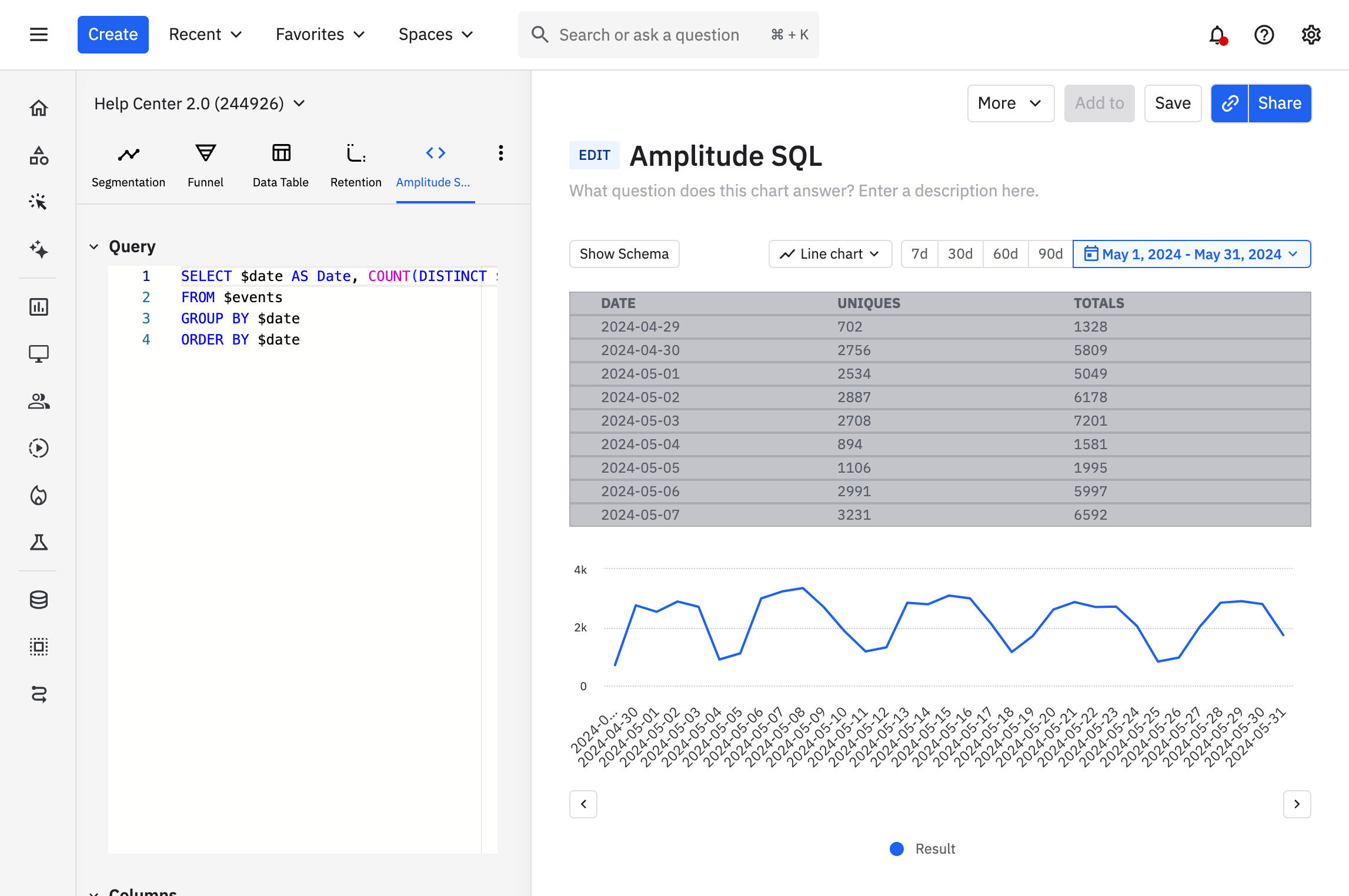1349x896 pixels.
Task: Open the experiment flask icon in sidebar
Action: pos(39,542)
